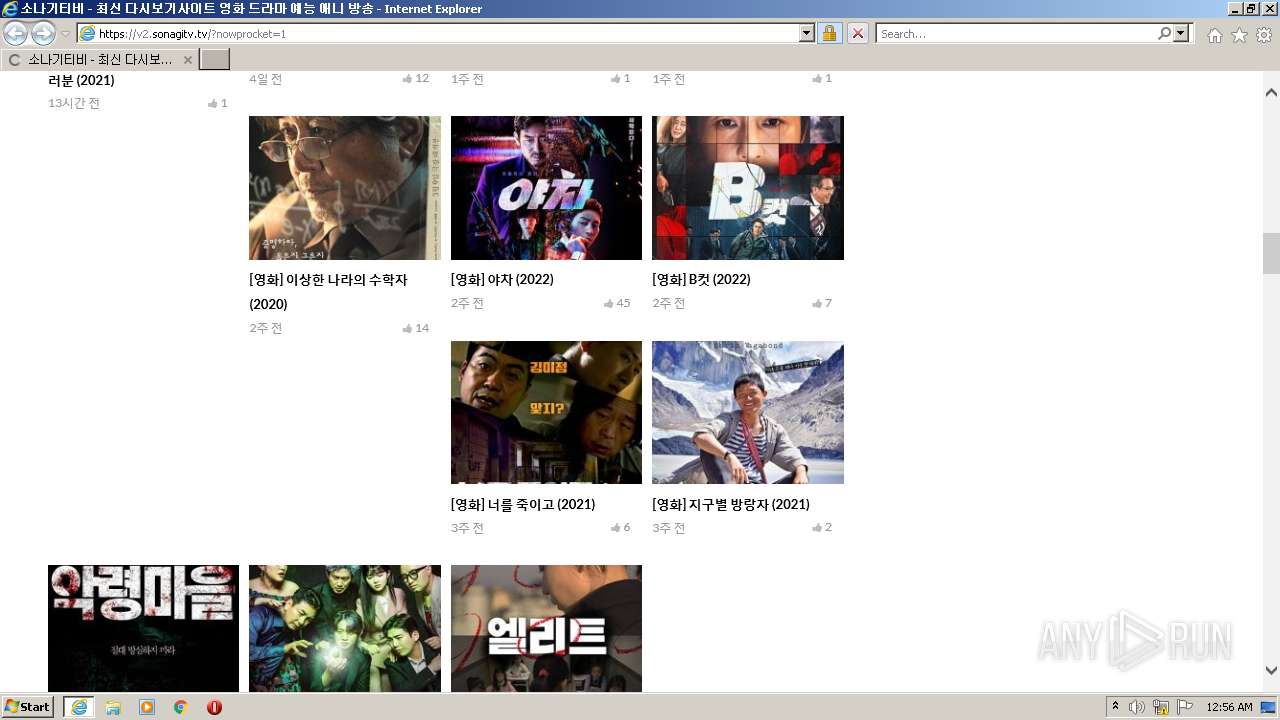This screenshot has width=1280, height=720.
Task: Click the stop loading X button
Action: click(x=858, y=33)
